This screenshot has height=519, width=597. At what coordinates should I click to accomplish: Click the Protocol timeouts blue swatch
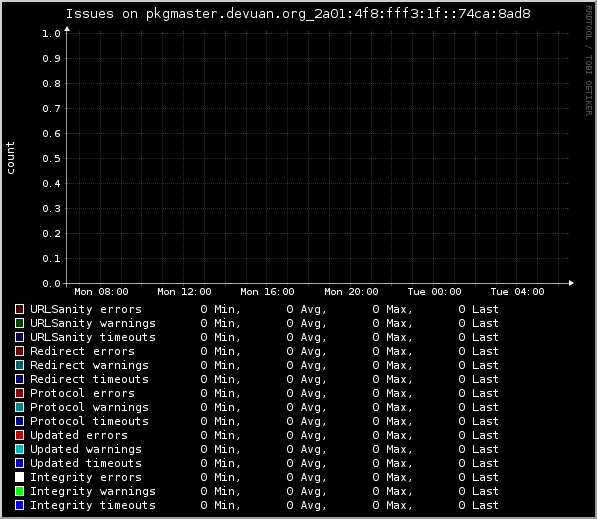tap(19, 421)
